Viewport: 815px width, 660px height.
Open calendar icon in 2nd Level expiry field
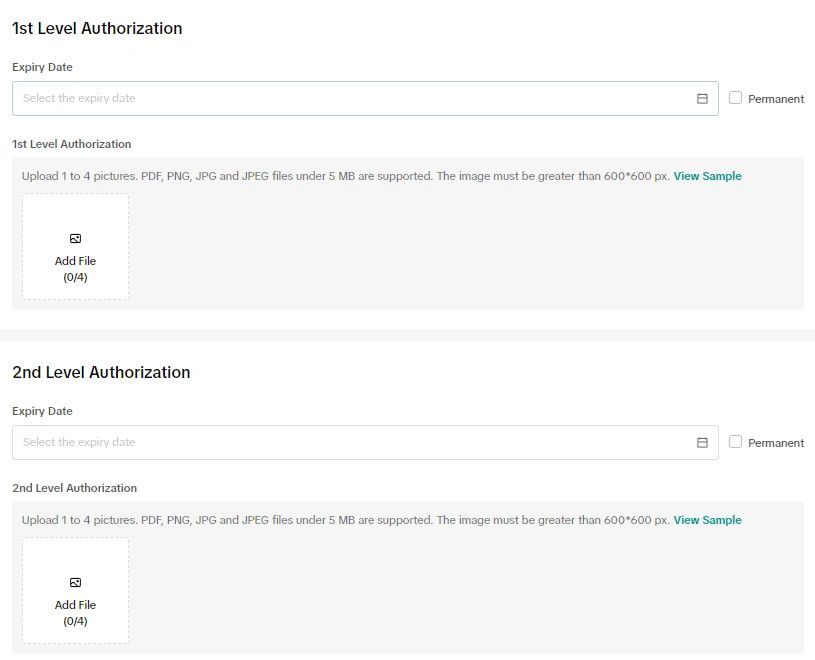[702, 443]
